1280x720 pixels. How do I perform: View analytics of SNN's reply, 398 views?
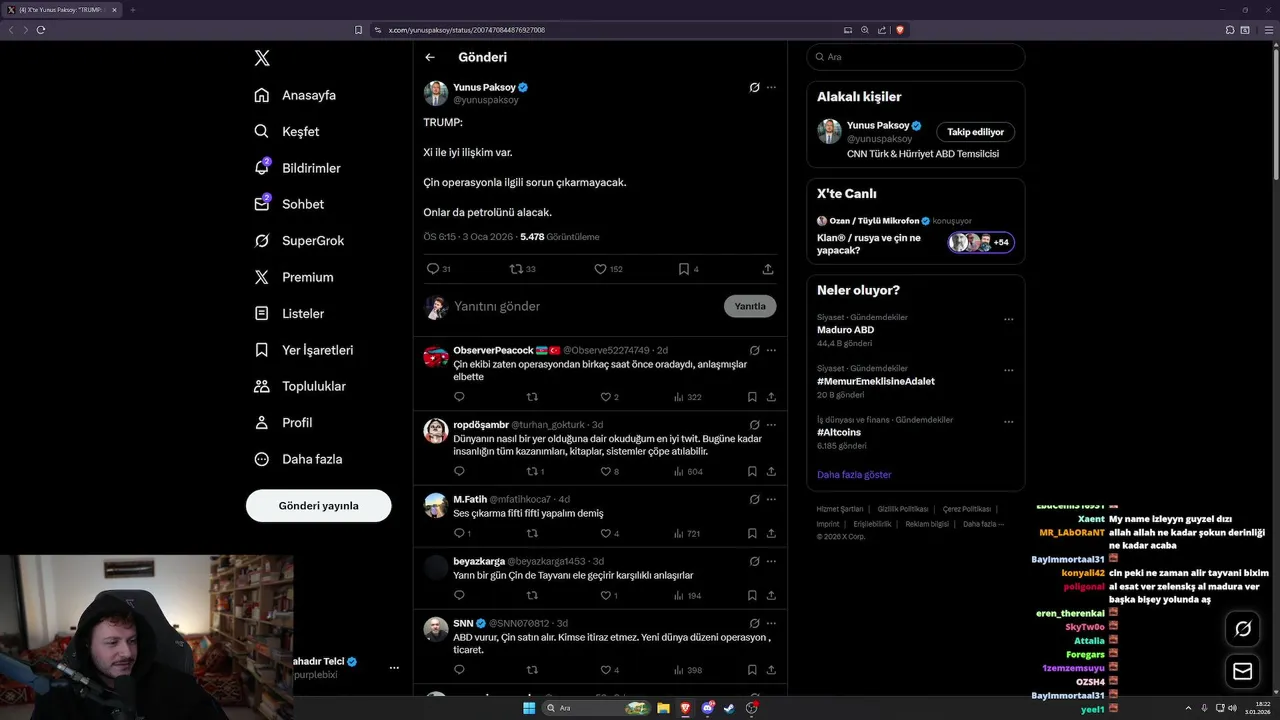pos(688,670)
